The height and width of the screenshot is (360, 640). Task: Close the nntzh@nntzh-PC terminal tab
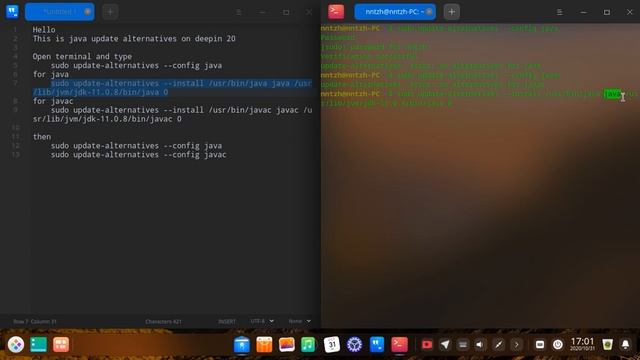[429, 11]
